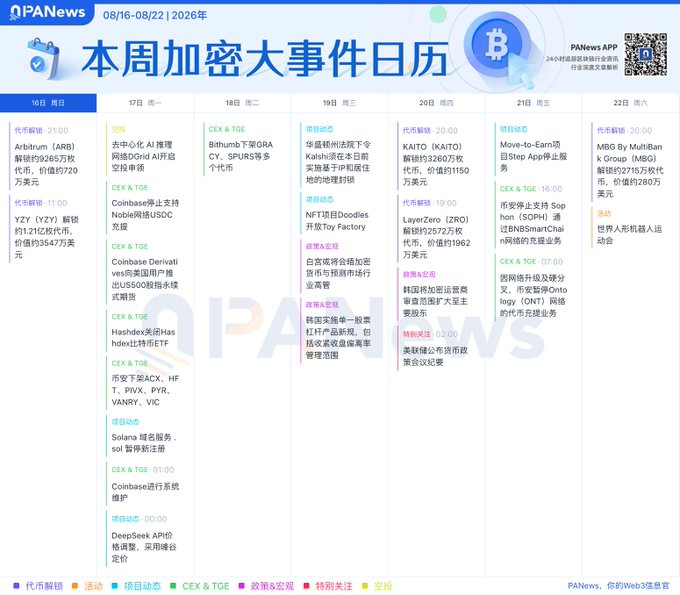Select the 20日 周四 day tab

tap(436, 103)
